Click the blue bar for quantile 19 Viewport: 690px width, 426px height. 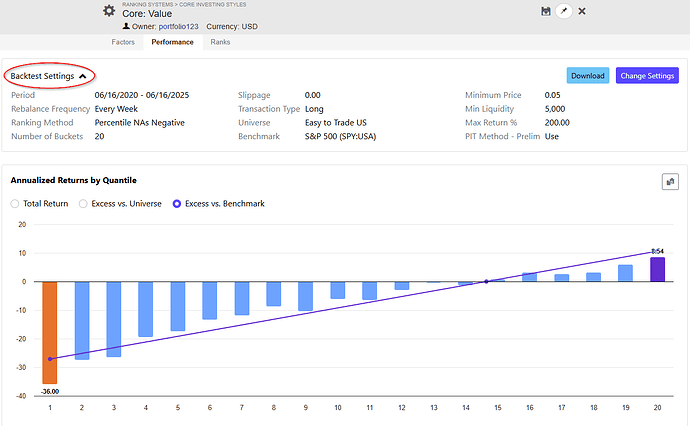(625, 273)
